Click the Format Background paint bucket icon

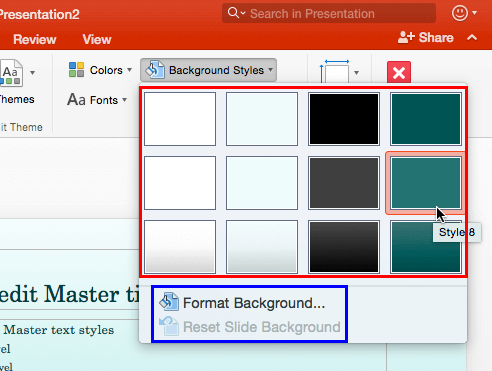pyautogui.click(x=169, y=302)
